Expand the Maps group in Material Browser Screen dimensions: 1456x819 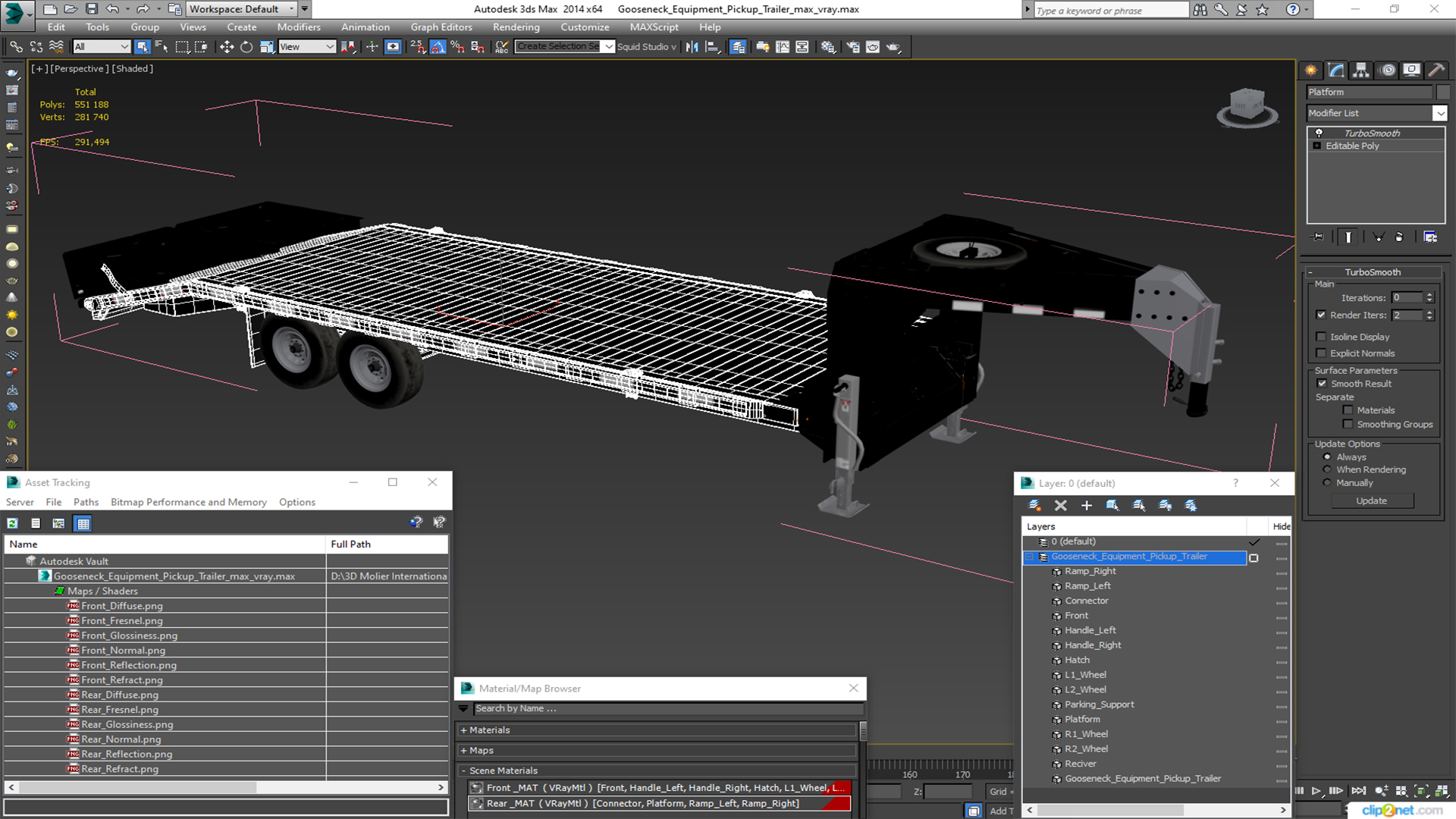click(463, 751)
